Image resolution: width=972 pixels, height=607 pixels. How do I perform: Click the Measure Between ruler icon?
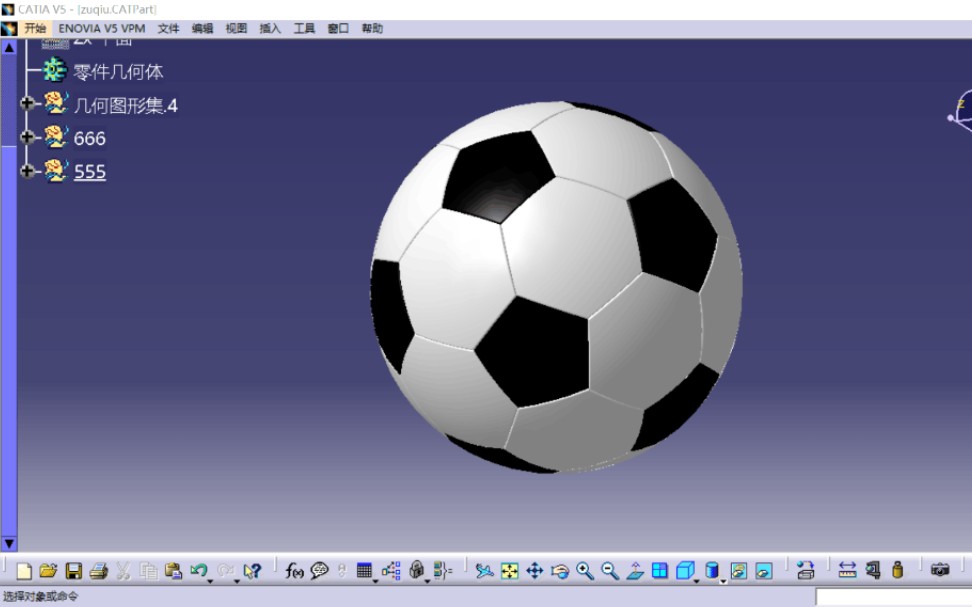coord(847,570)
